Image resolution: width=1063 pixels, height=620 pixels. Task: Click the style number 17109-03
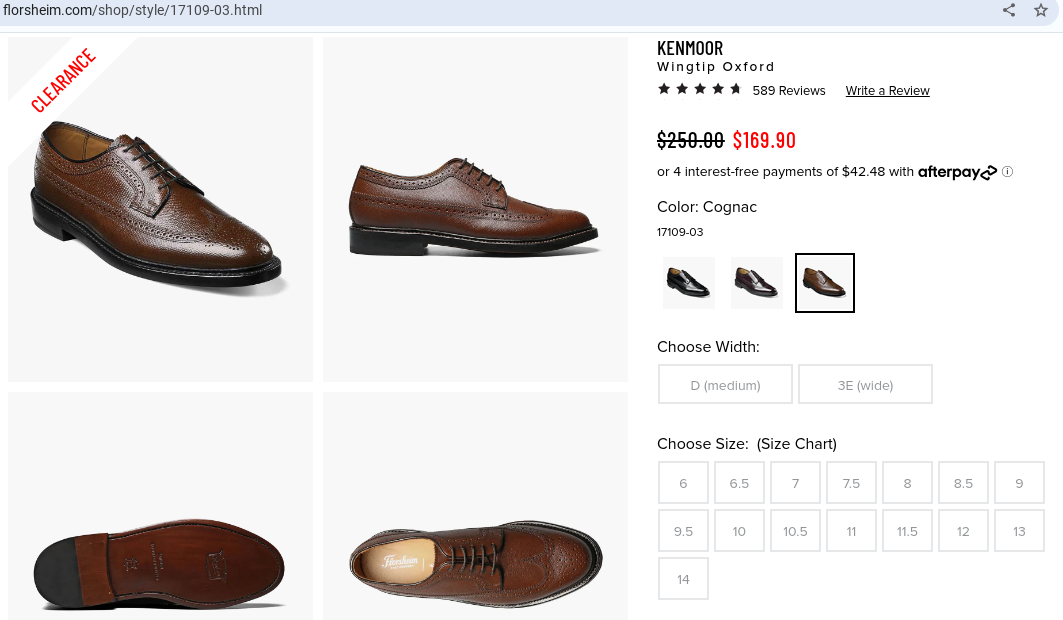tap(680, 232)
